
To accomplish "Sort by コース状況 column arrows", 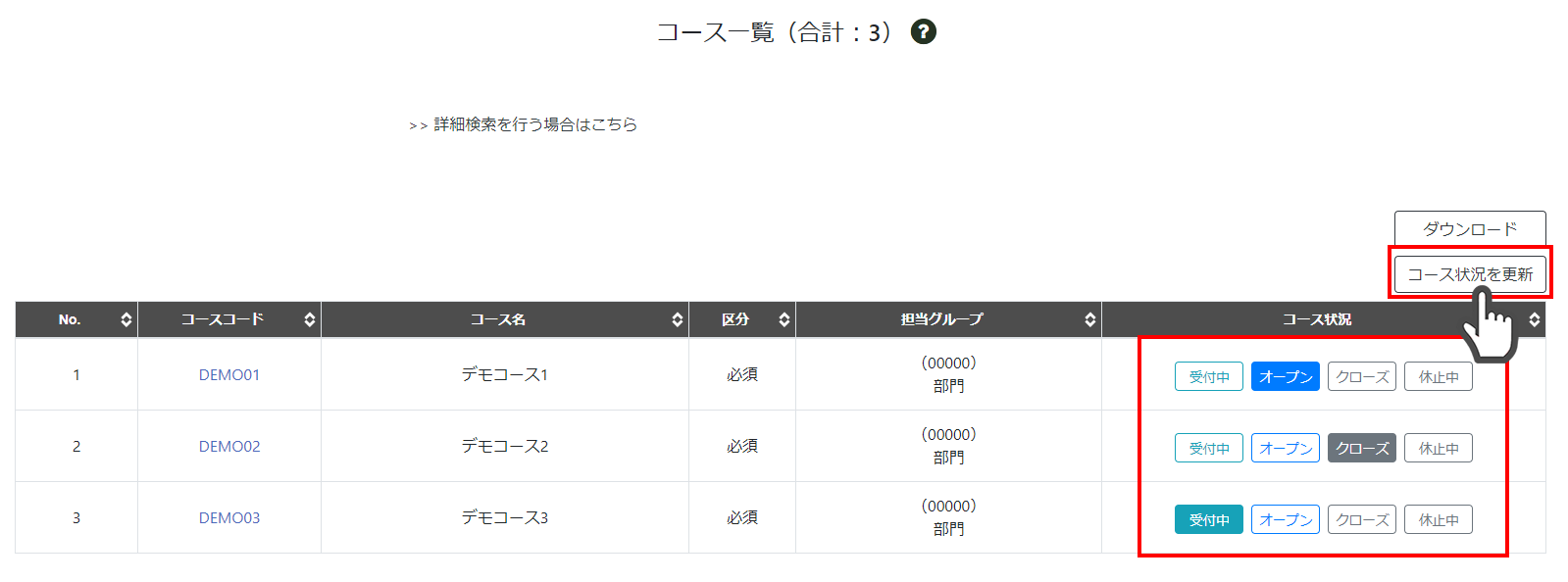I will click(1534, 319).
